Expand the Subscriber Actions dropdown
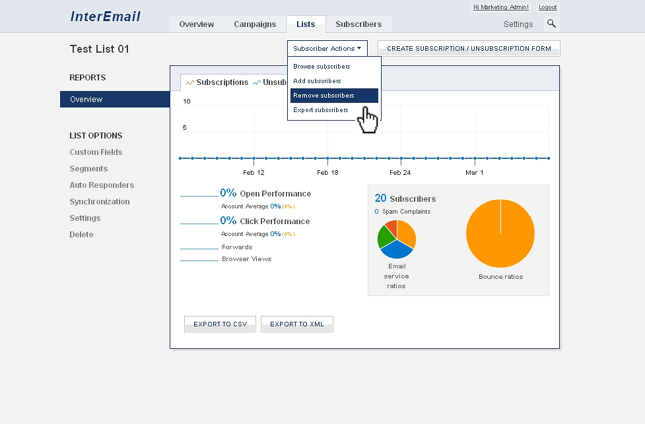Screen dimensions: 645x424 pos(327,48)
